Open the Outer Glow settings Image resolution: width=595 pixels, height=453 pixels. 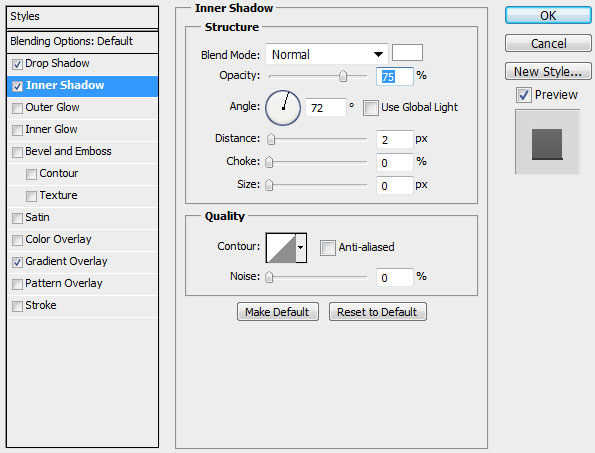click(x=52, y=107)
